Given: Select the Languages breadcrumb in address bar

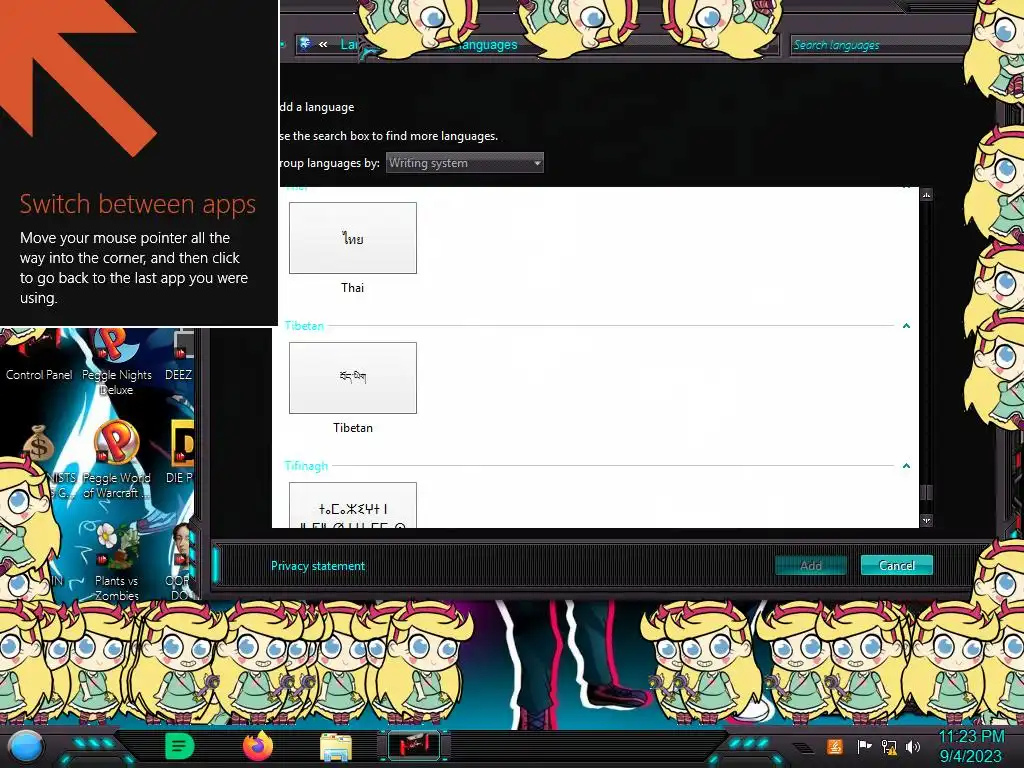Looking at the screenshot, I should click(487, 44).
